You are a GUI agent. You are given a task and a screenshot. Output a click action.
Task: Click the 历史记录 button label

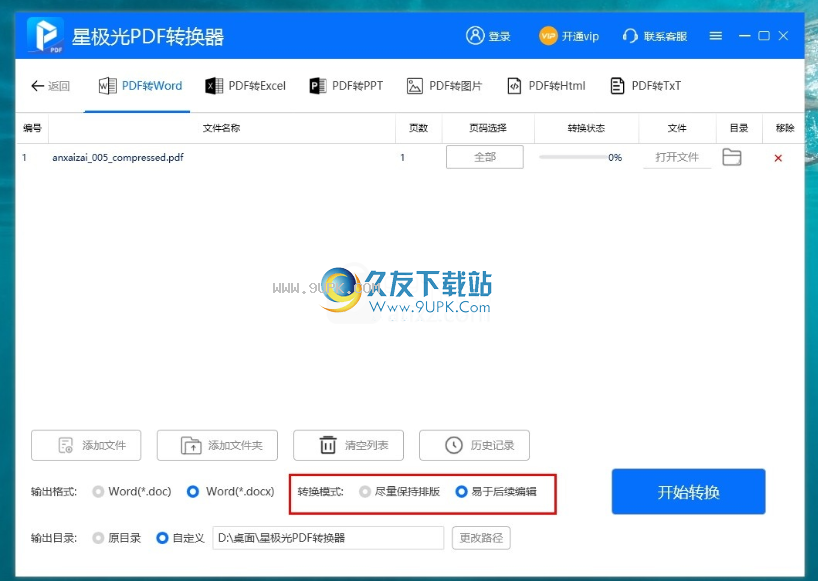[x=492, y=445]
